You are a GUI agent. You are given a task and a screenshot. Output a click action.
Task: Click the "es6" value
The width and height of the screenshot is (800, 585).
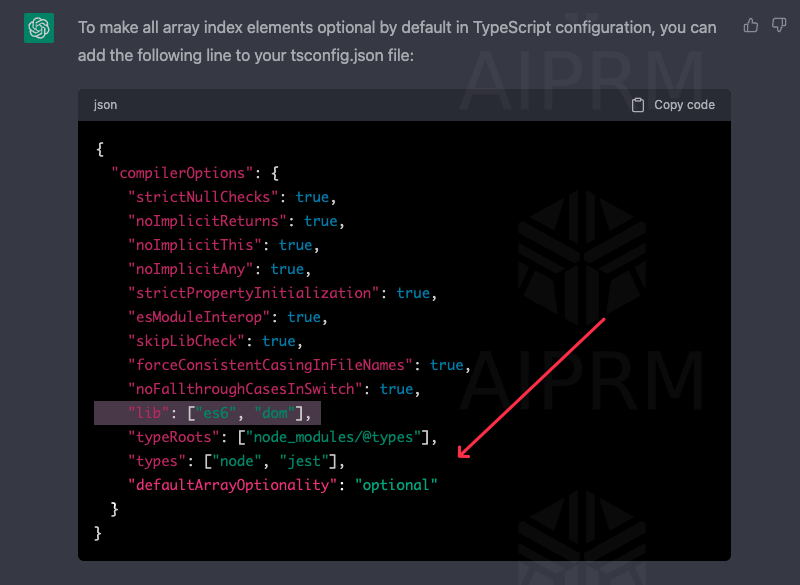point(216,413)
